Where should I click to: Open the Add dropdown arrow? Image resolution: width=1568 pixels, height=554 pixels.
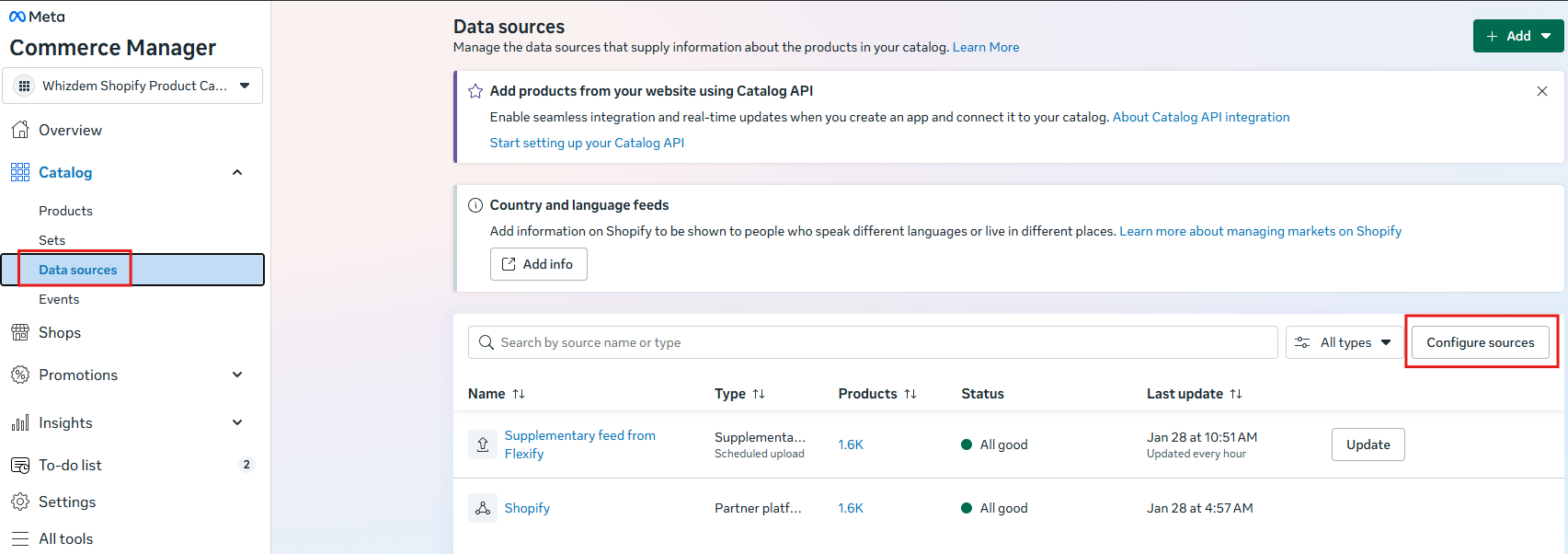click(x=1546, y=36)
